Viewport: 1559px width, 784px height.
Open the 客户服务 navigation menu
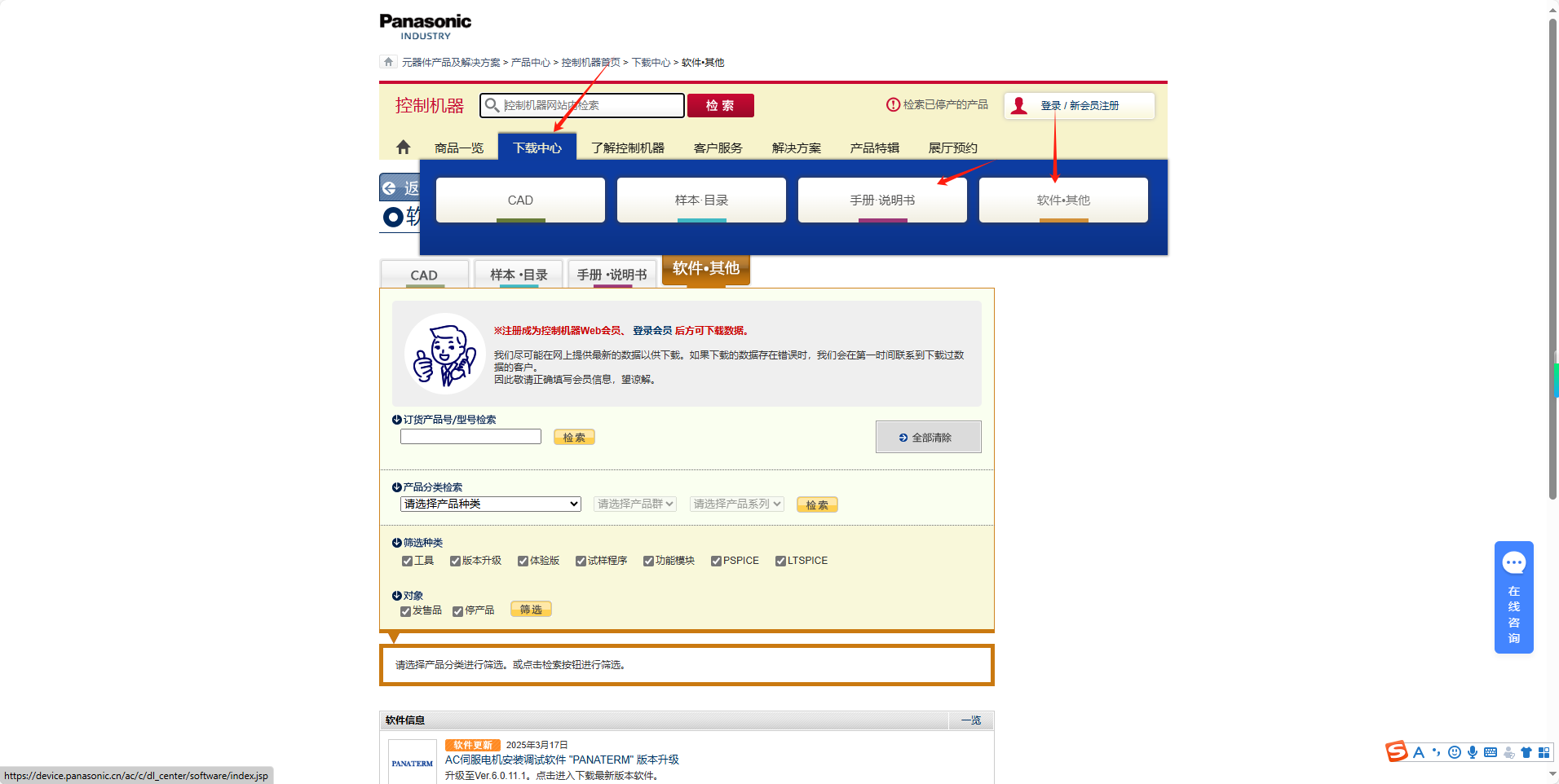click(718, 148)
